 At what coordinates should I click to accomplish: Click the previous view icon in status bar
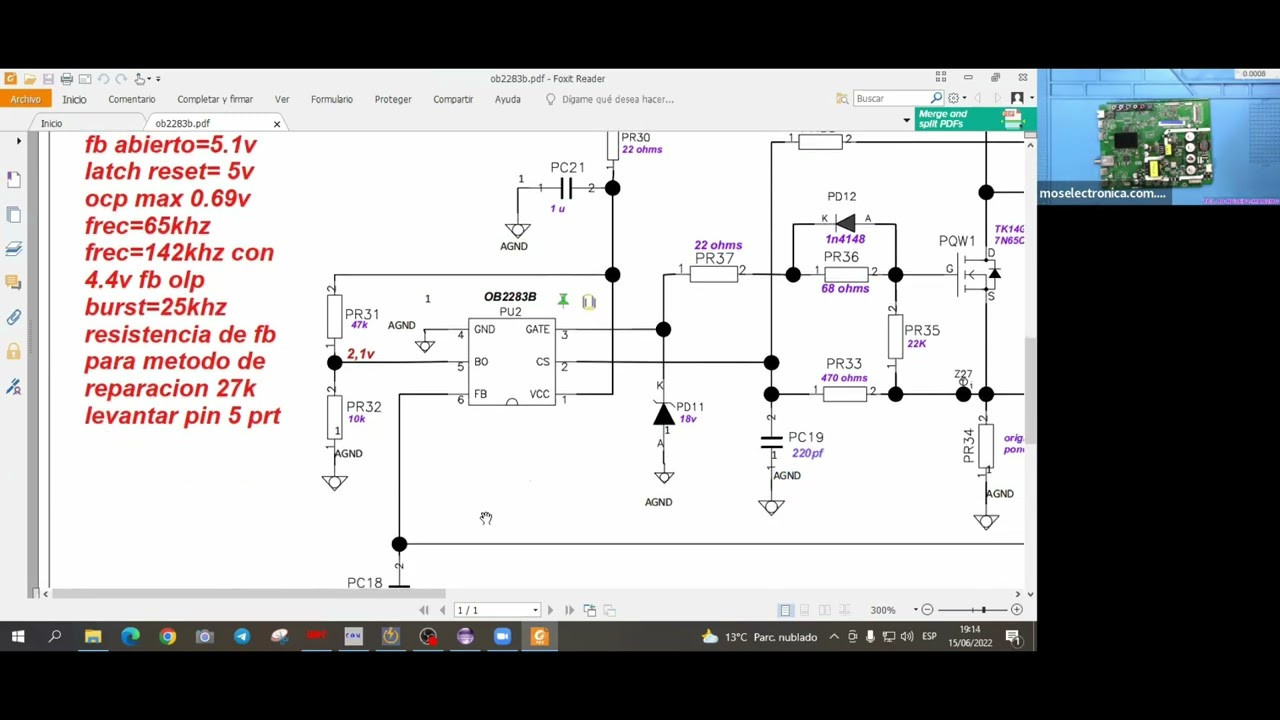coord(590,610)
